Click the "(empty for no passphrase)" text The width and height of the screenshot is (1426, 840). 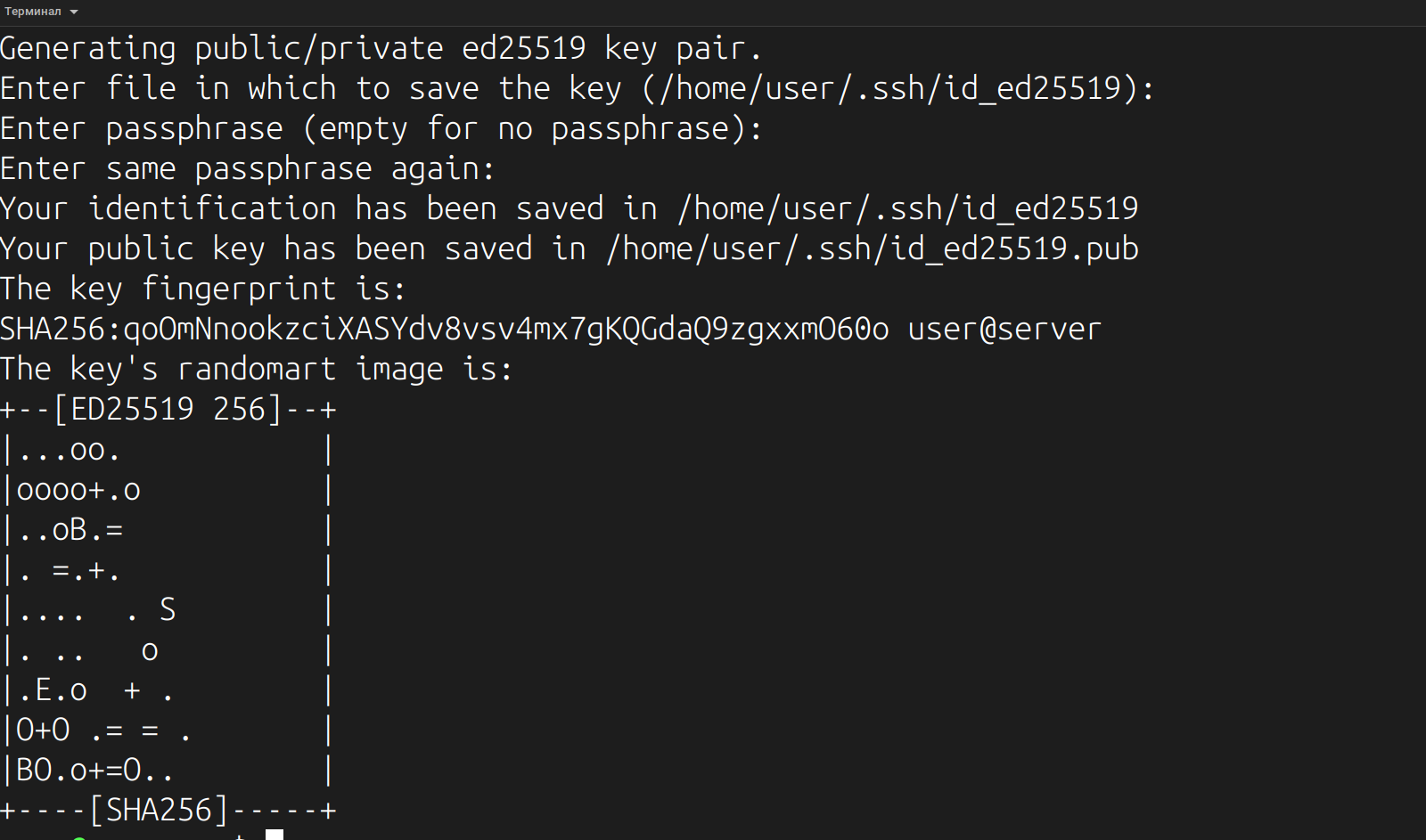coord(532,129)
